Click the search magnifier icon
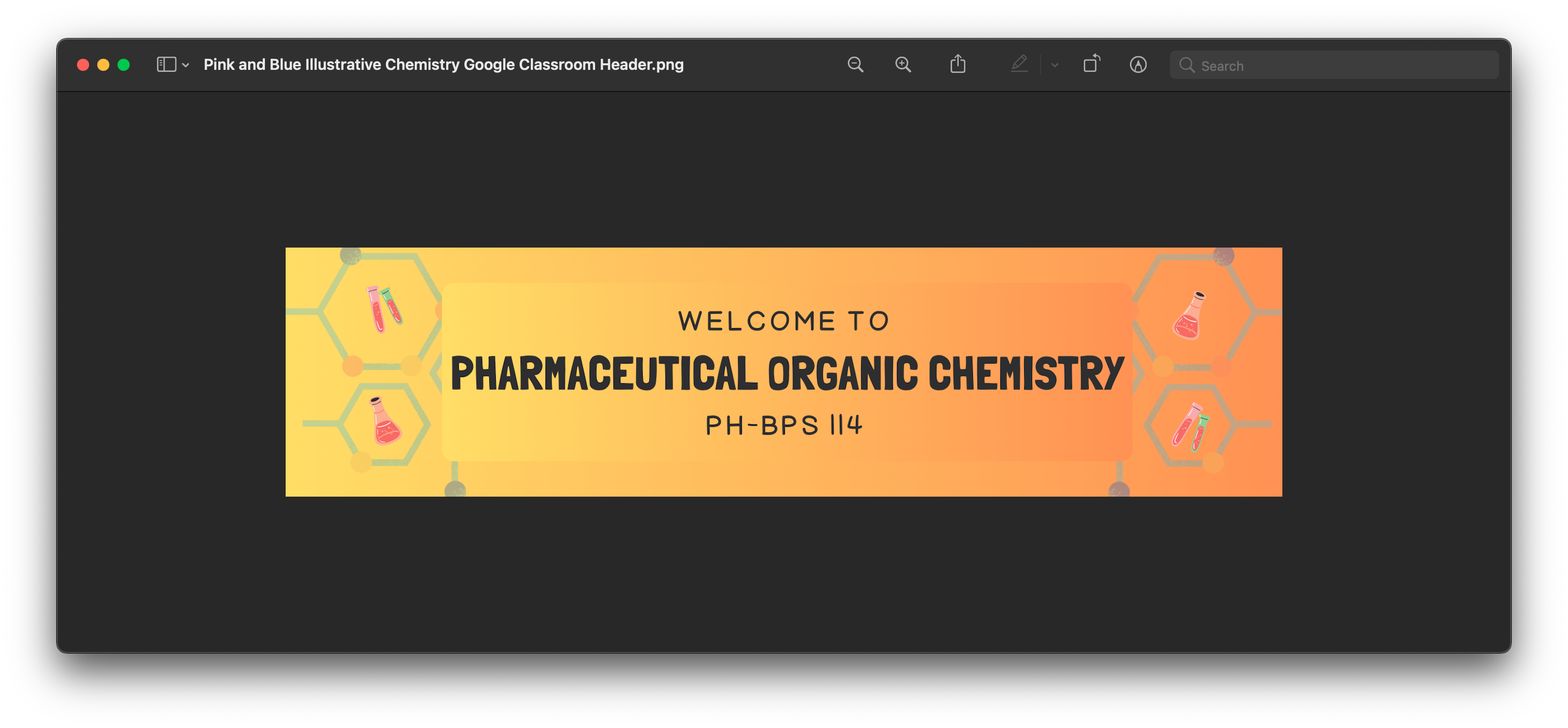1568x728 pixels. (x=1186, y=65)
